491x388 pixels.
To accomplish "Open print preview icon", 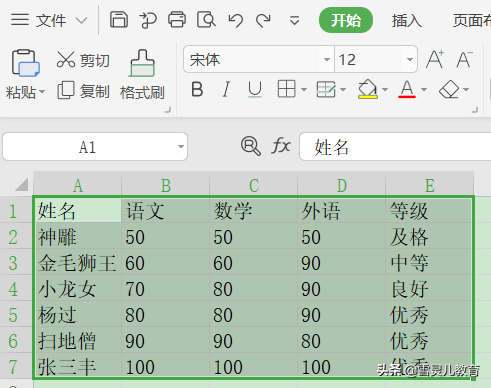I will pos(206,20).
